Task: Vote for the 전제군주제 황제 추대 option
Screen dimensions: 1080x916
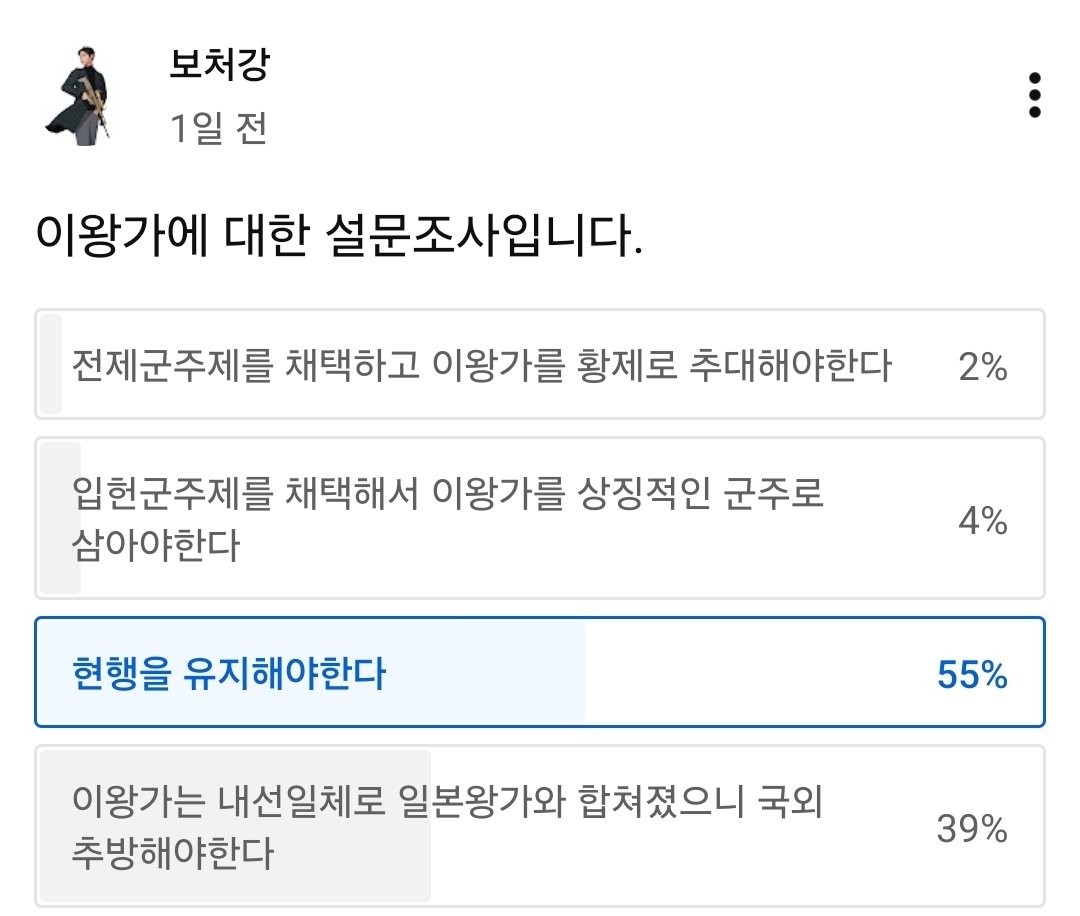Action: coord(480,366)
